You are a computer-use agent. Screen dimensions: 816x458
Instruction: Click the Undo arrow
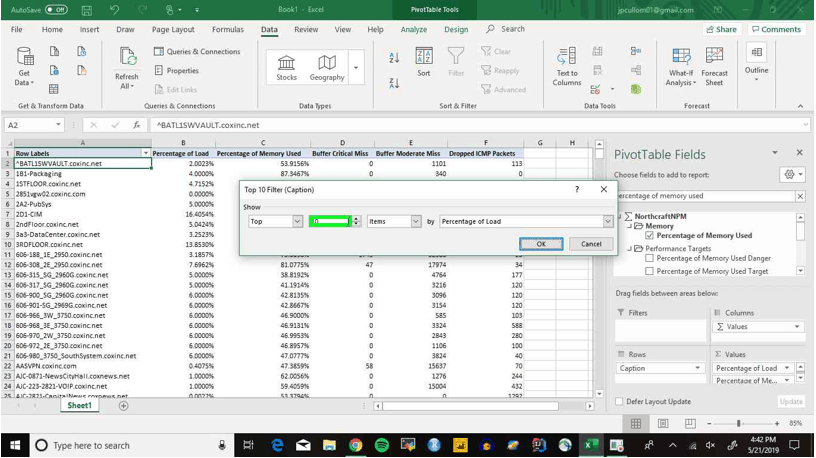(114, 10)
